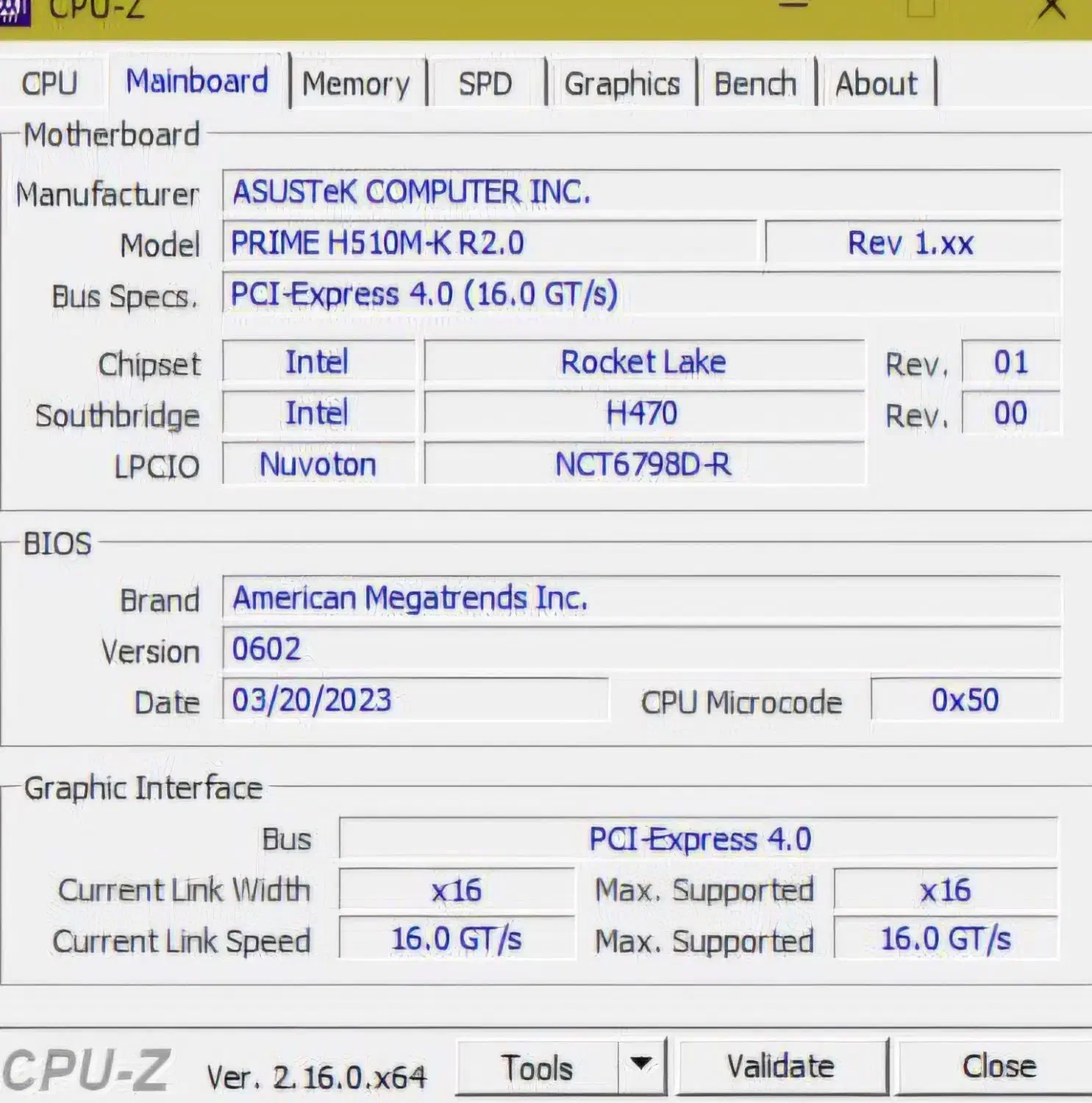Select the Rocket Lake chipset field

tap(644, 362)
